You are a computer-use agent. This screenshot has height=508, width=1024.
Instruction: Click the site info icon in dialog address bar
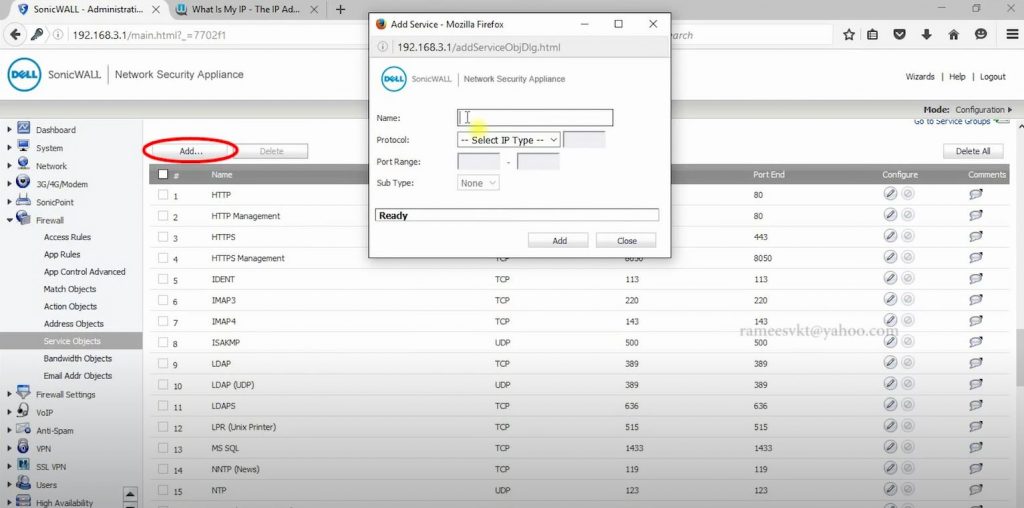click(x=383, y=47)
